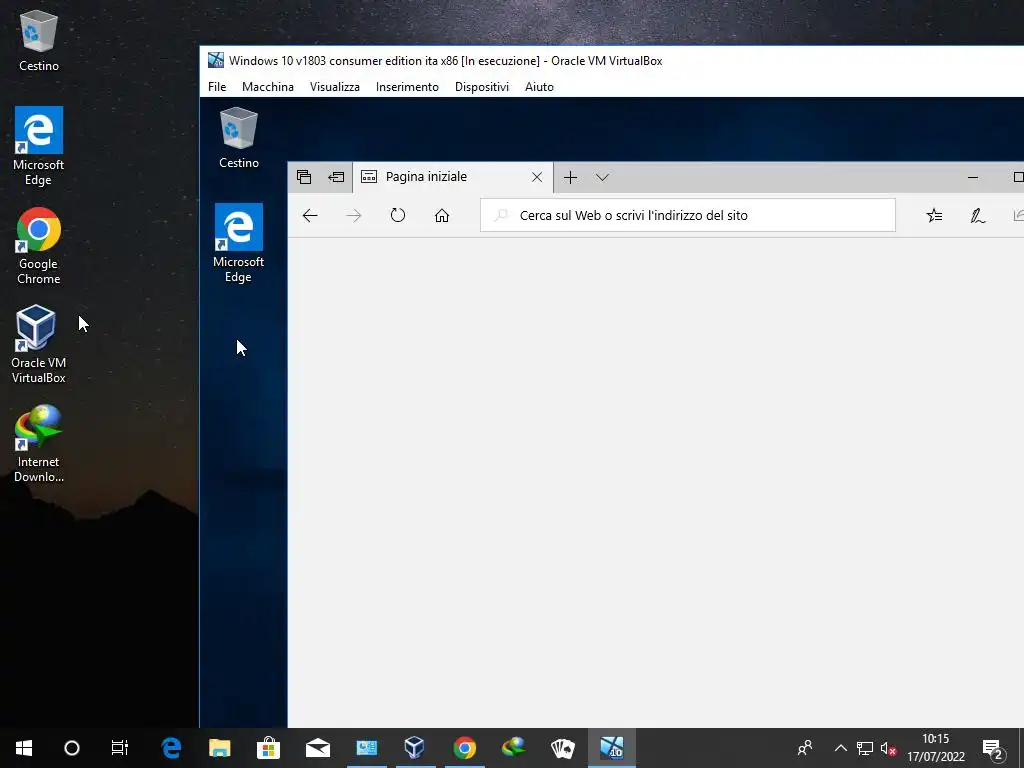The height and width of the screenshot is (768, 1024).
Task: Launch Edge from the taskbar
Action: [x=171, y=748]
